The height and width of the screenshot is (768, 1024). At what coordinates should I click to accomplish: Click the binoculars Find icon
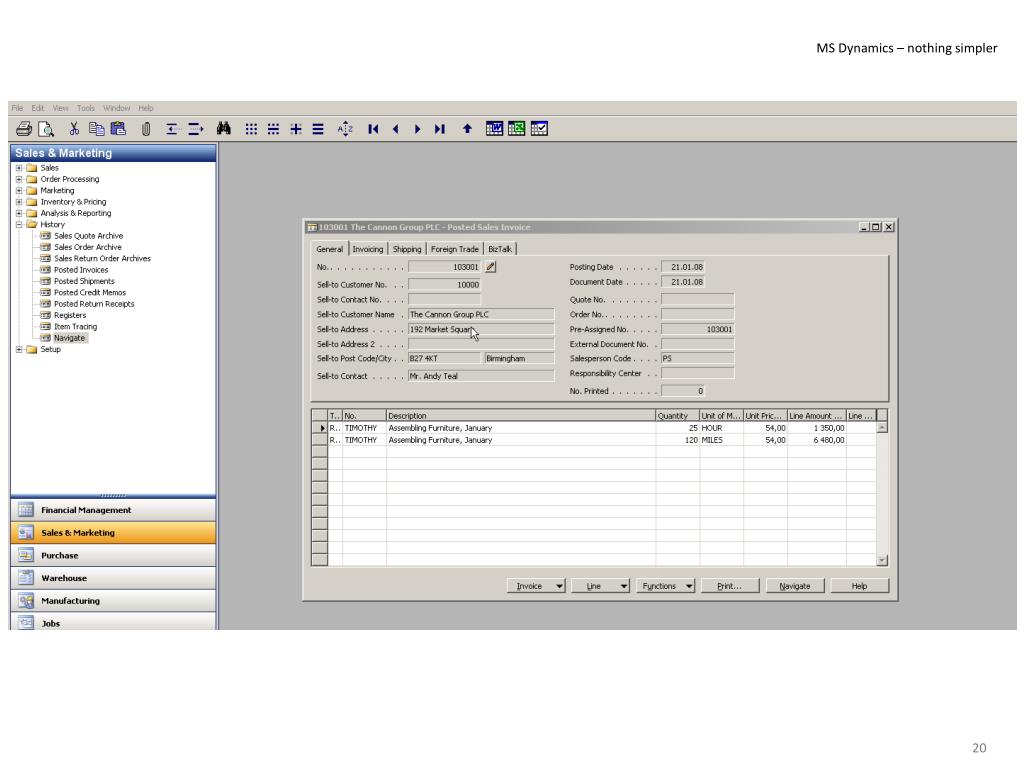coord(223,129)
